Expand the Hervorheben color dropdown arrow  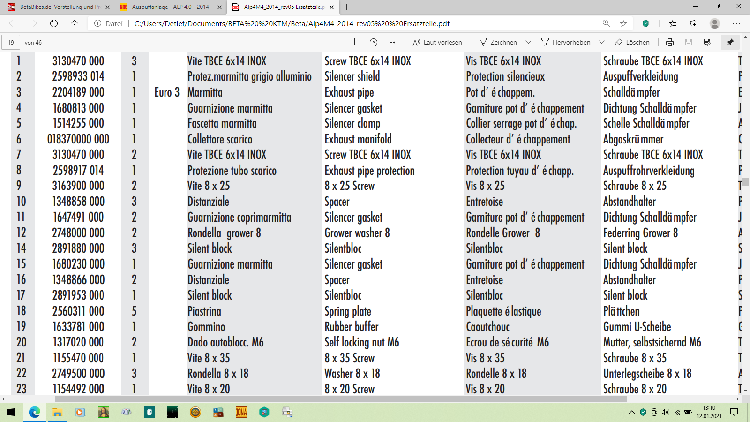click(603, 42)
